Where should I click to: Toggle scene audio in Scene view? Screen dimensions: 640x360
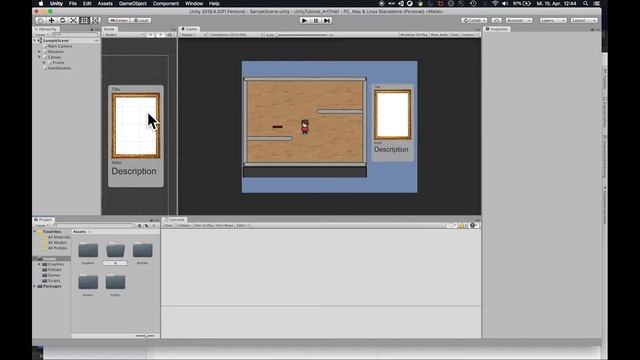point(169,35)
